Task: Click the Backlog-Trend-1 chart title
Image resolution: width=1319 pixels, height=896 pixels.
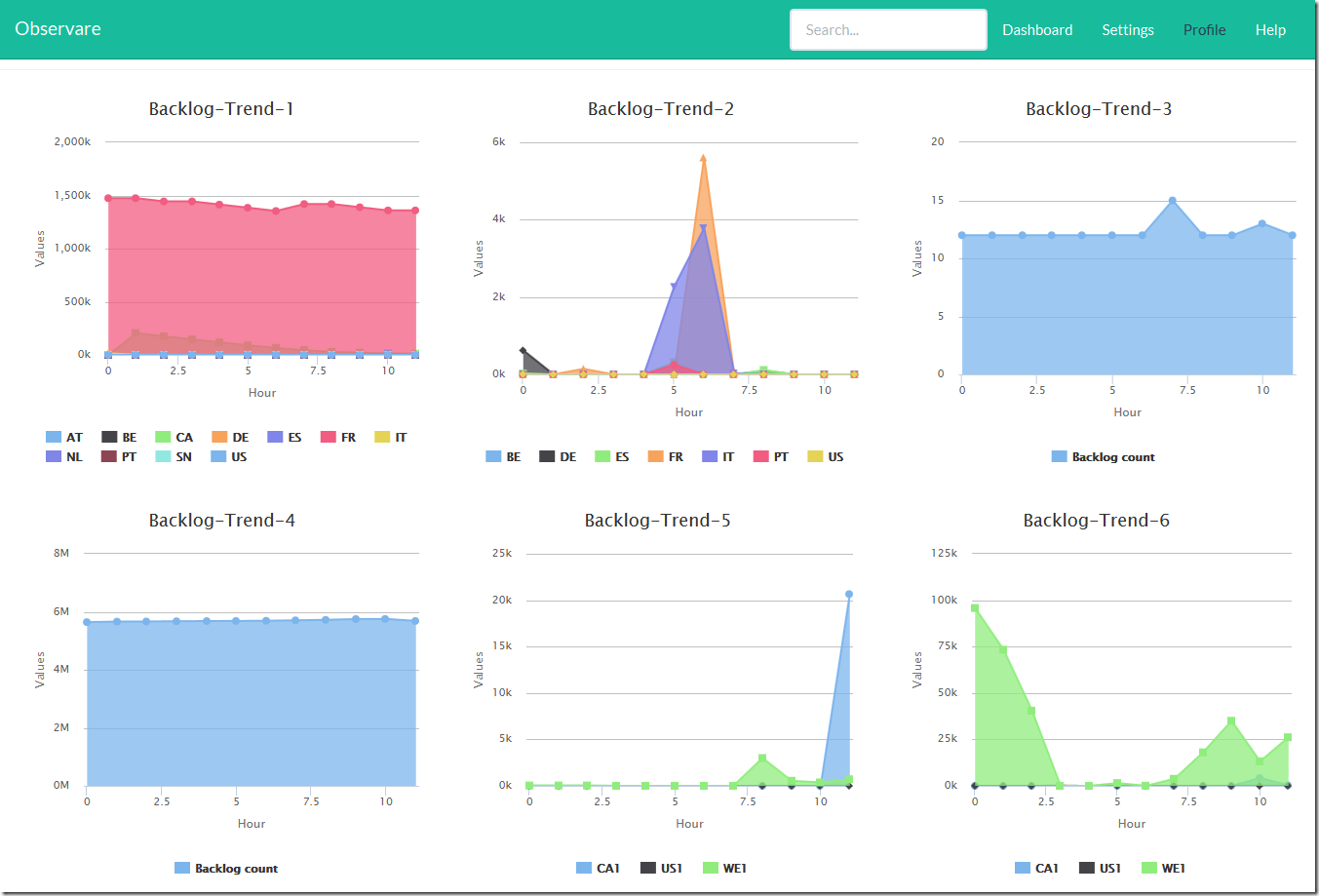Action: [x=221, y=109]
